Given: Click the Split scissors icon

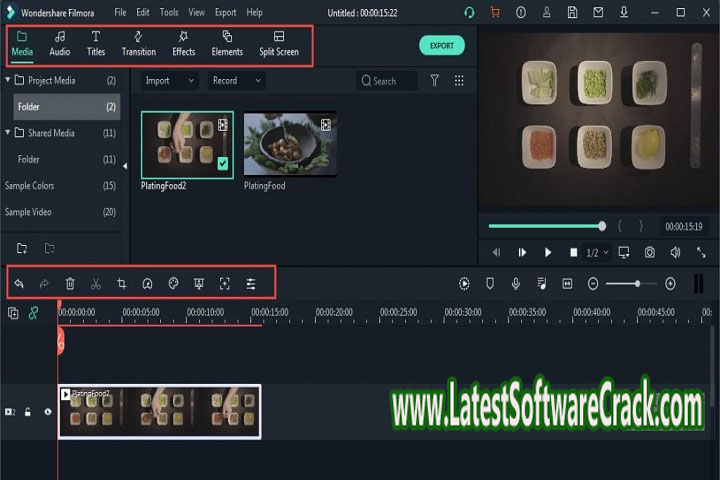Looking at the screenshot, I should click(x=96, y=284).
